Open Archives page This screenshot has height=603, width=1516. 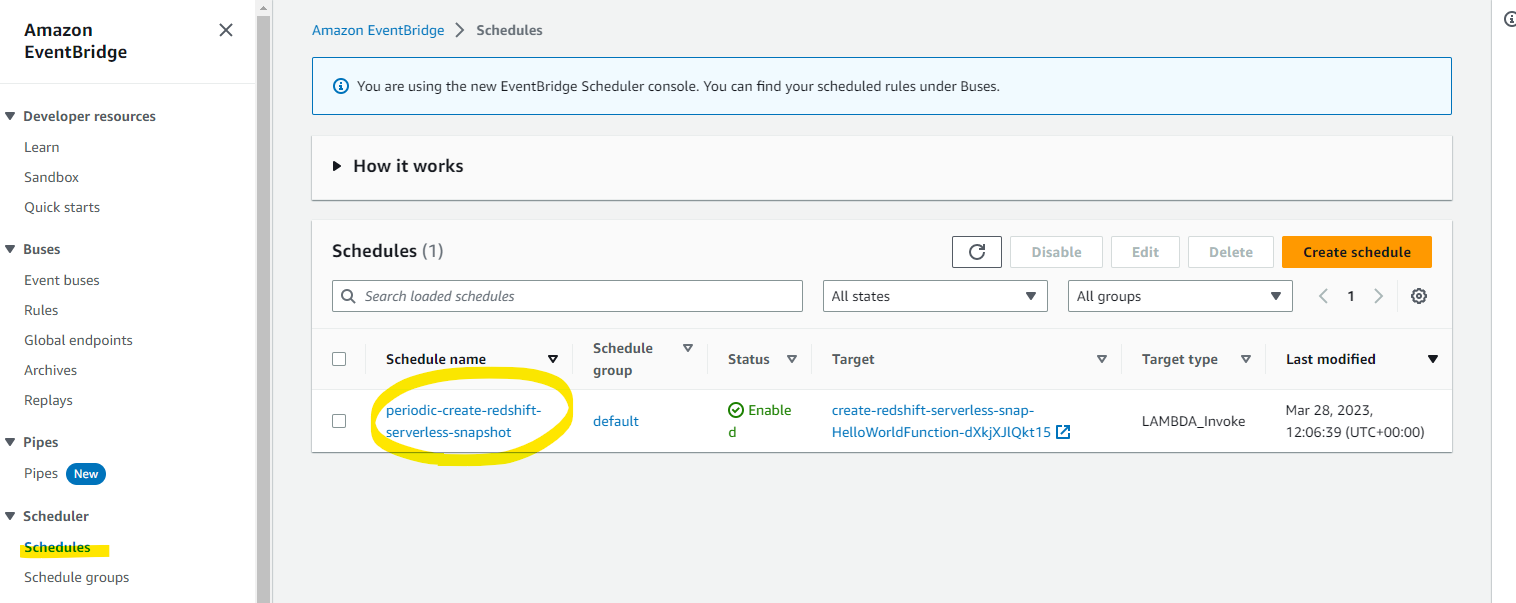coord(50,370)
